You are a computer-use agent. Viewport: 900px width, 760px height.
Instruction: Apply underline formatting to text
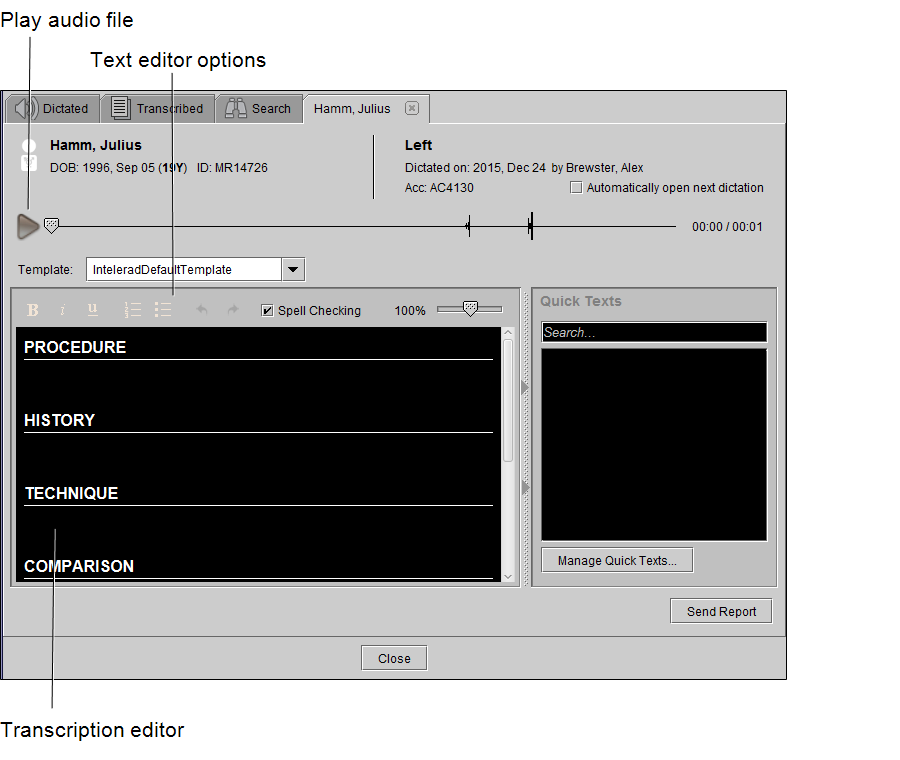(x=92, y=310)
